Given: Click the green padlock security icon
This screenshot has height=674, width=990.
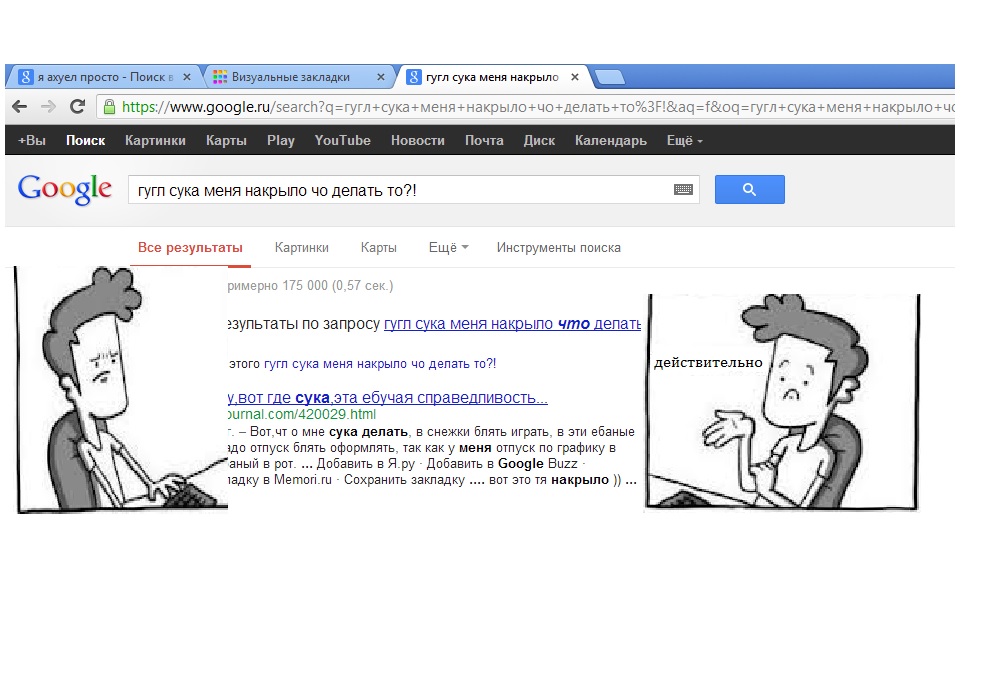Looking at the screenshot, I should (x=109, y=107).
